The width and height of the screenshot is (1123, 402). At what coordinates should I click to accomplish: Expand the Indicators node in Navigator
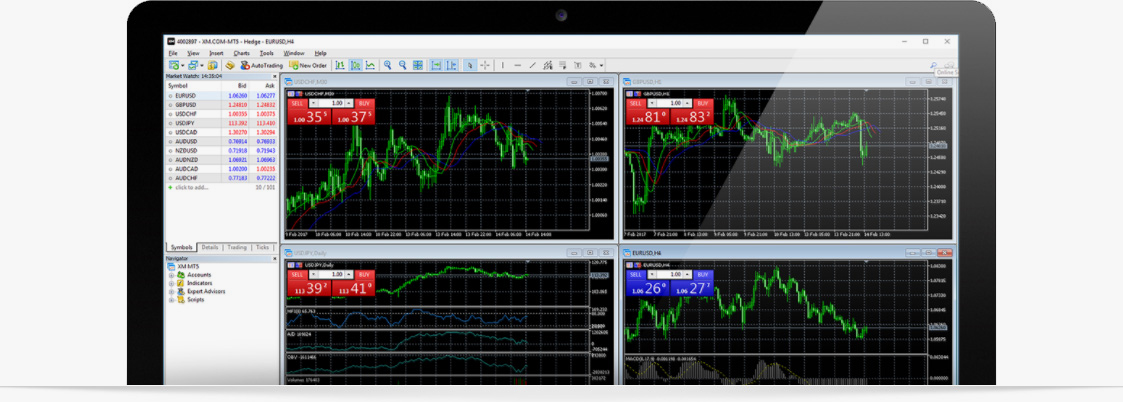(x=171, y=283)
